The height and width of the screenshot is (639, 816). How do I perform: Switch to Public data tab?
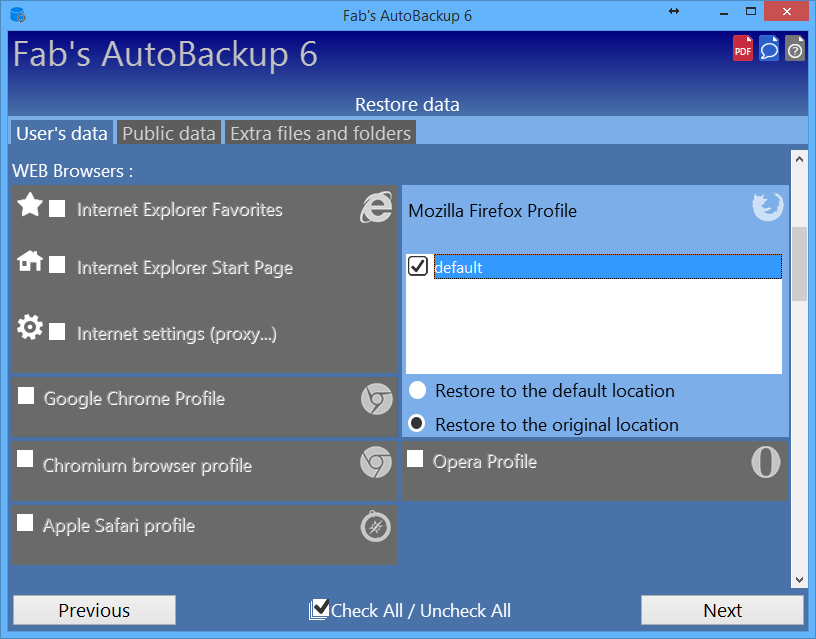point(169,133)
